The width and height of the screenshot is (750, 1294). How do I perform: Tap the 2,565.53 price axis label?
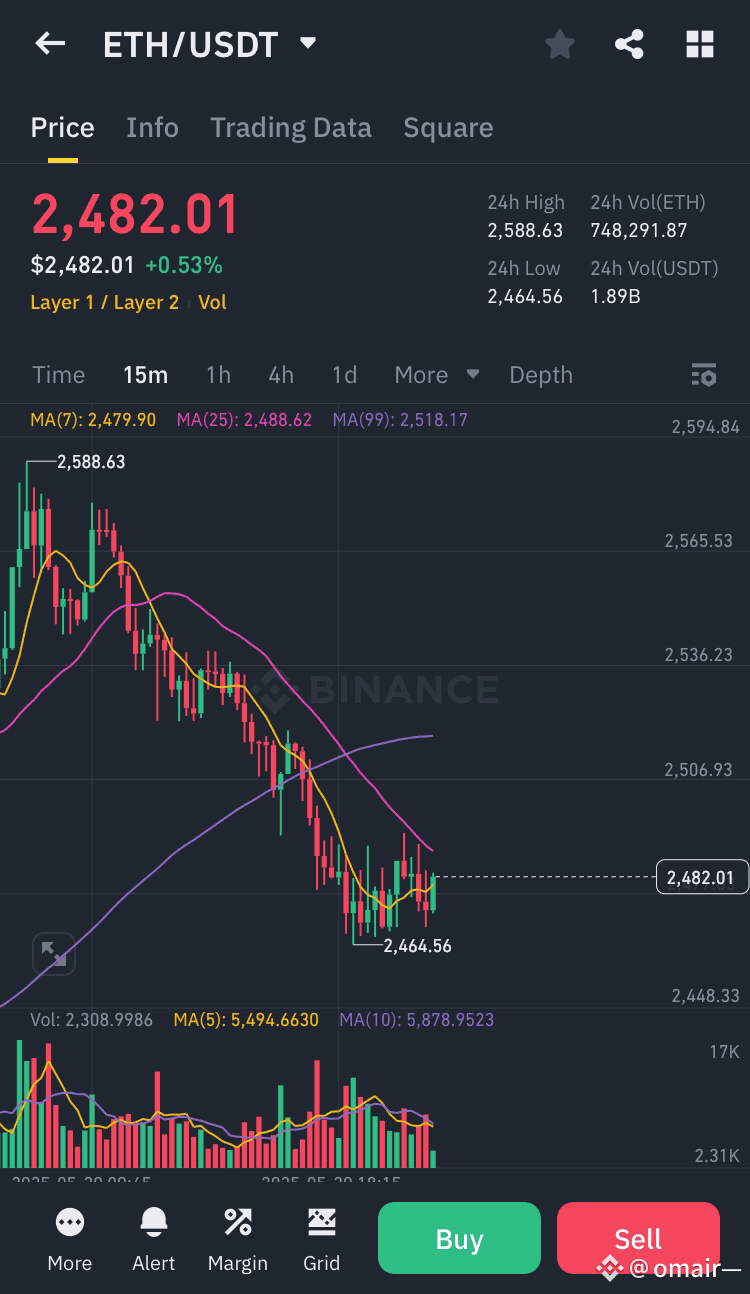(699, 541)
